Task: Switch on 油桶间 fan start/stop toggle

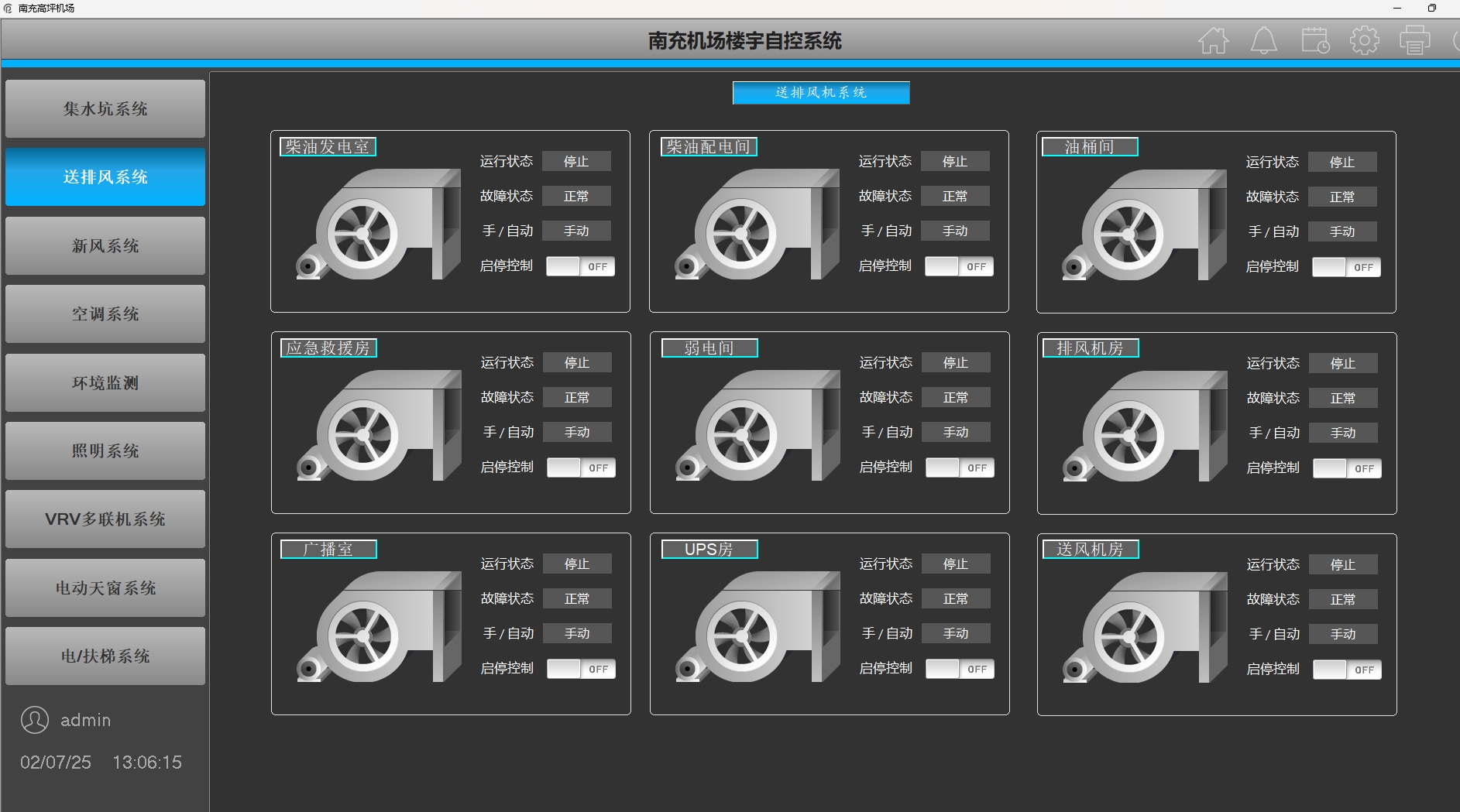Action: [x=1346, y=267]
